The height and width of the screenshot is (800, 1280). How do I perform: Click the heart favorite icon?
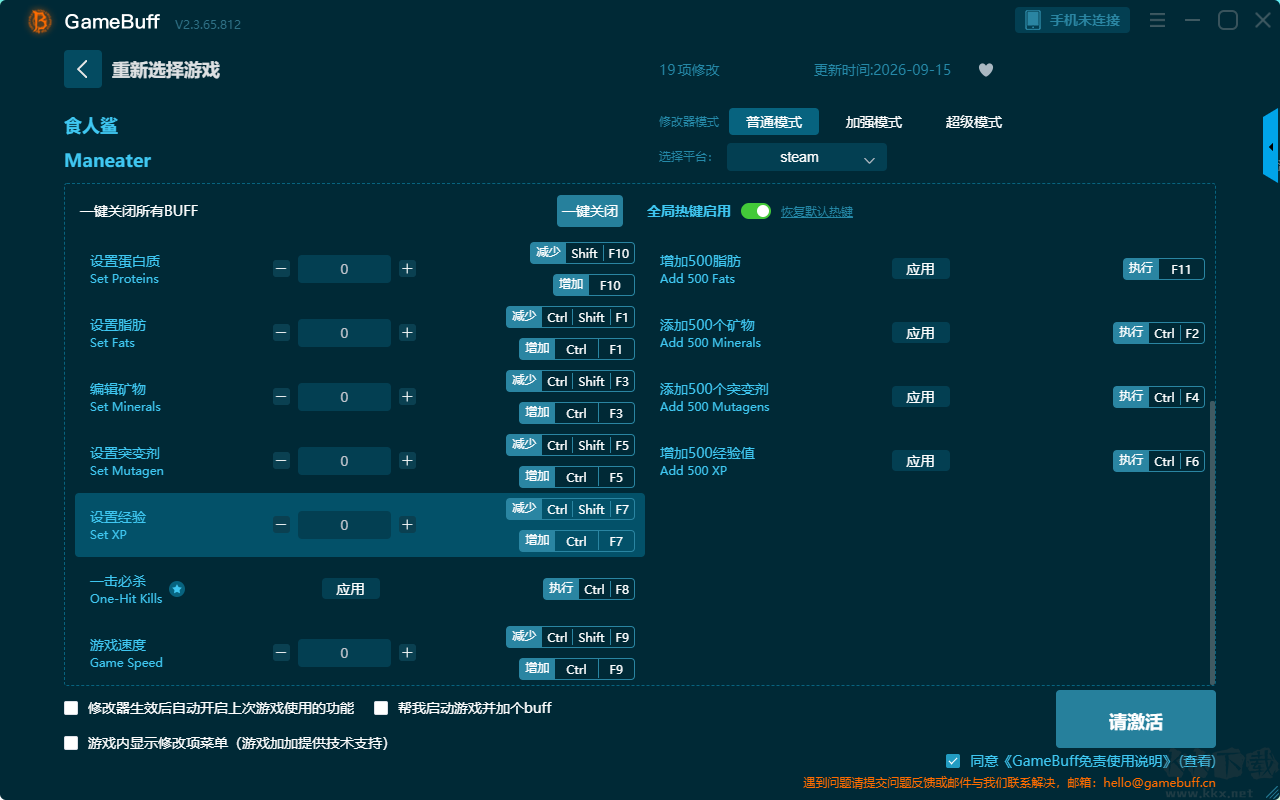pos(986,70)
